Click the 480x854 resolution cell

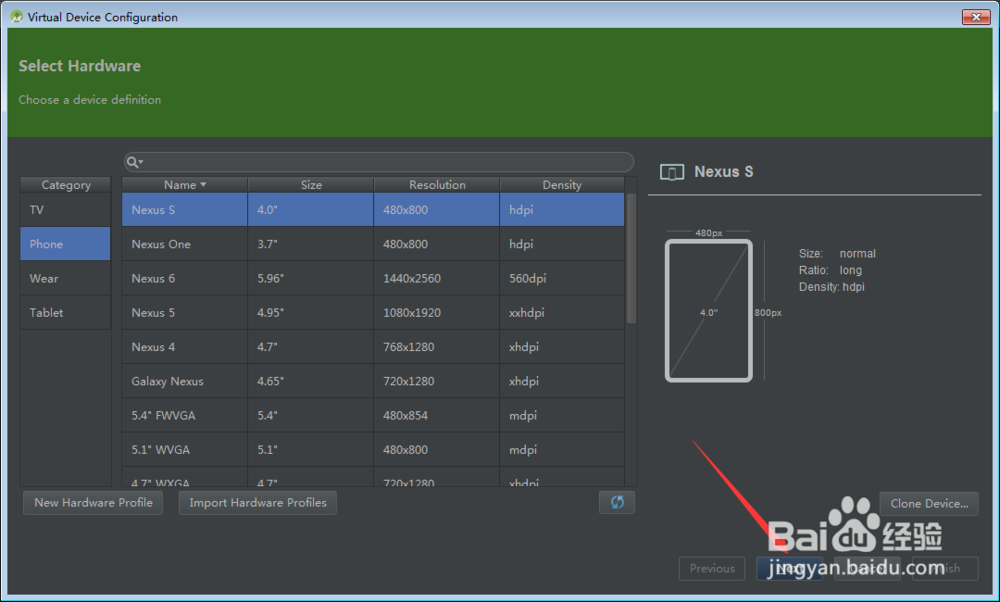click(x=437, y=415)
